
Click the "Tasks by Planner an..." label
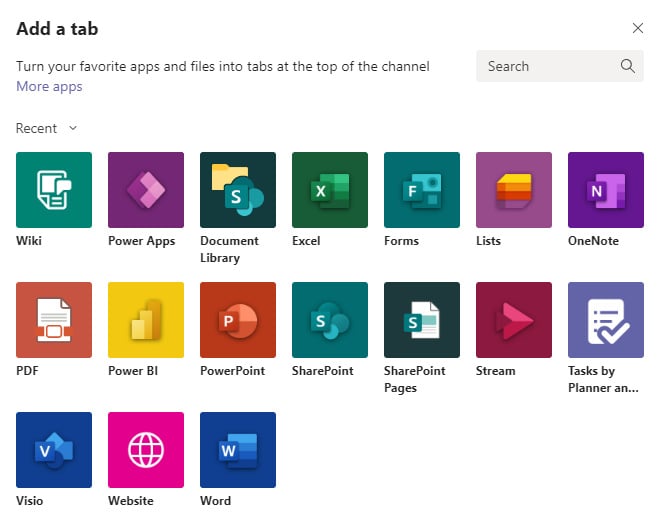tap(603, 379)
